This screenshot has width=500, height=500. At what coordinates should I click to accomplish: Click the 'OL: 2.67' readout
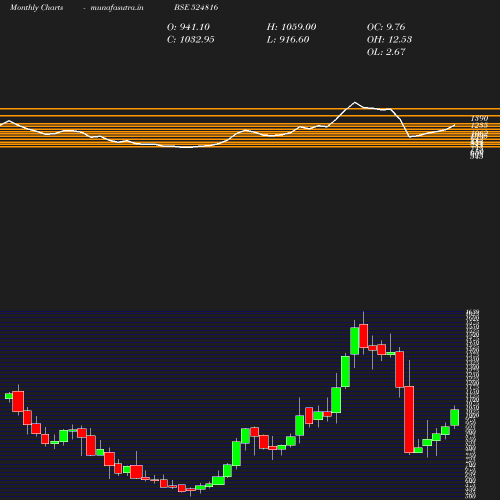click(x=386, y=52)
